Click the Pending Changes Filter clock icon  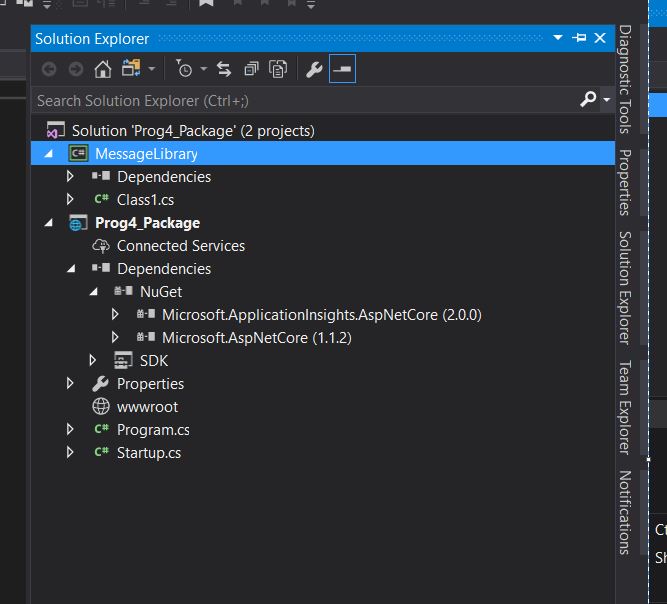click(184, 69)
